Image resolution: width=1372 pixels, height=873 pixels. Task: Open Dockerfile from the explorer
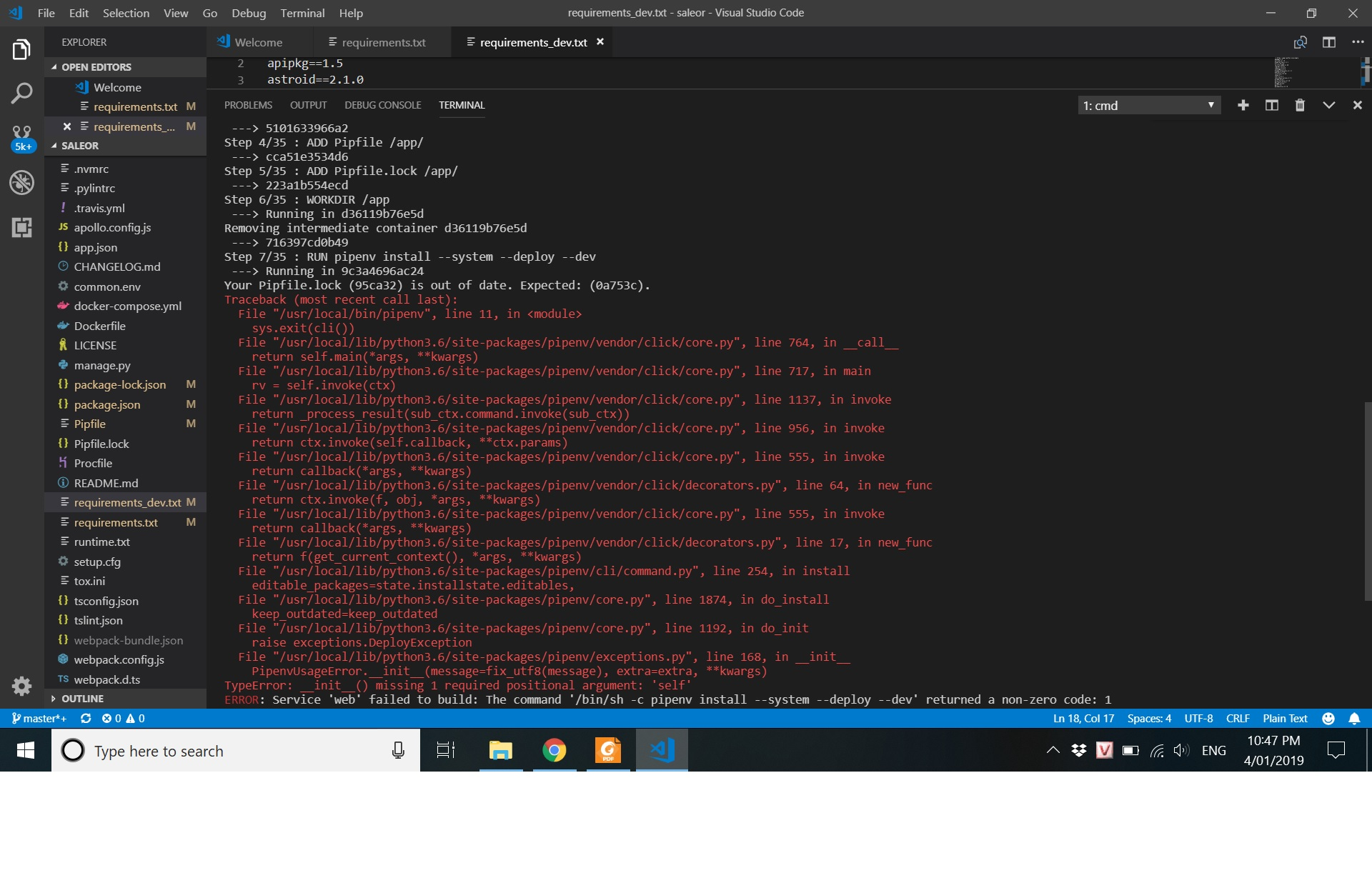(101, 326)
